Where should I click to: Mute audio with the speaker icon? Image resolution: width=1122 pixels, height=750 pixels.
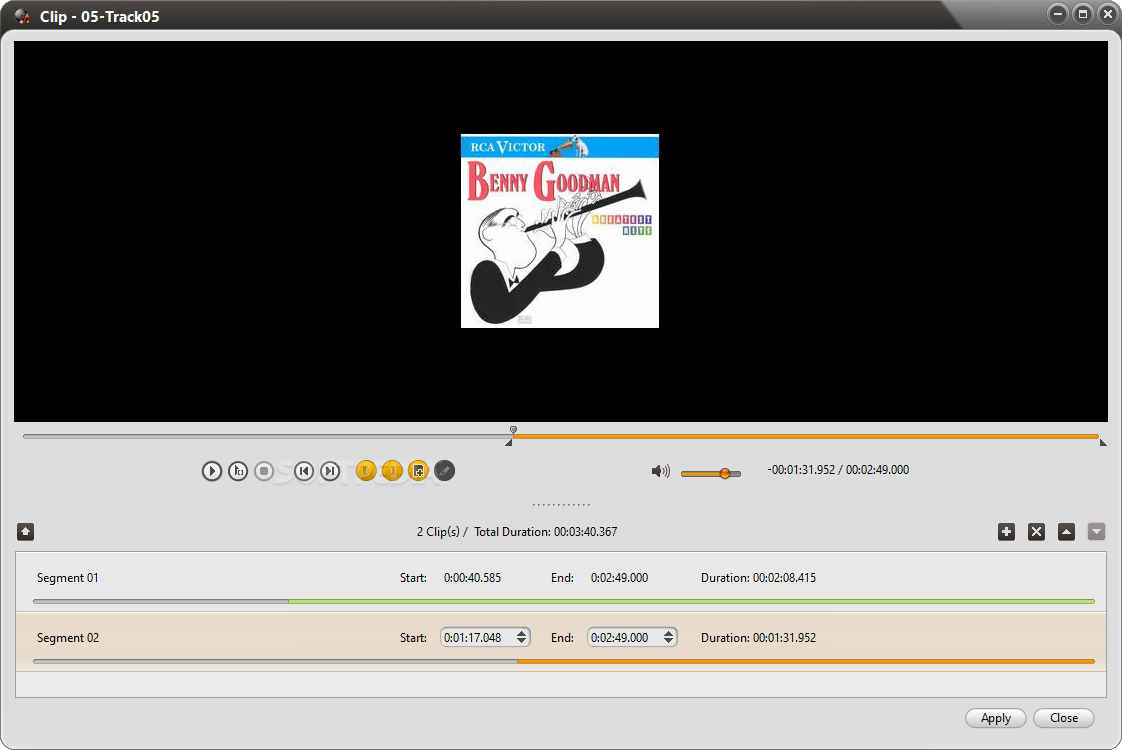click(660, 471)
